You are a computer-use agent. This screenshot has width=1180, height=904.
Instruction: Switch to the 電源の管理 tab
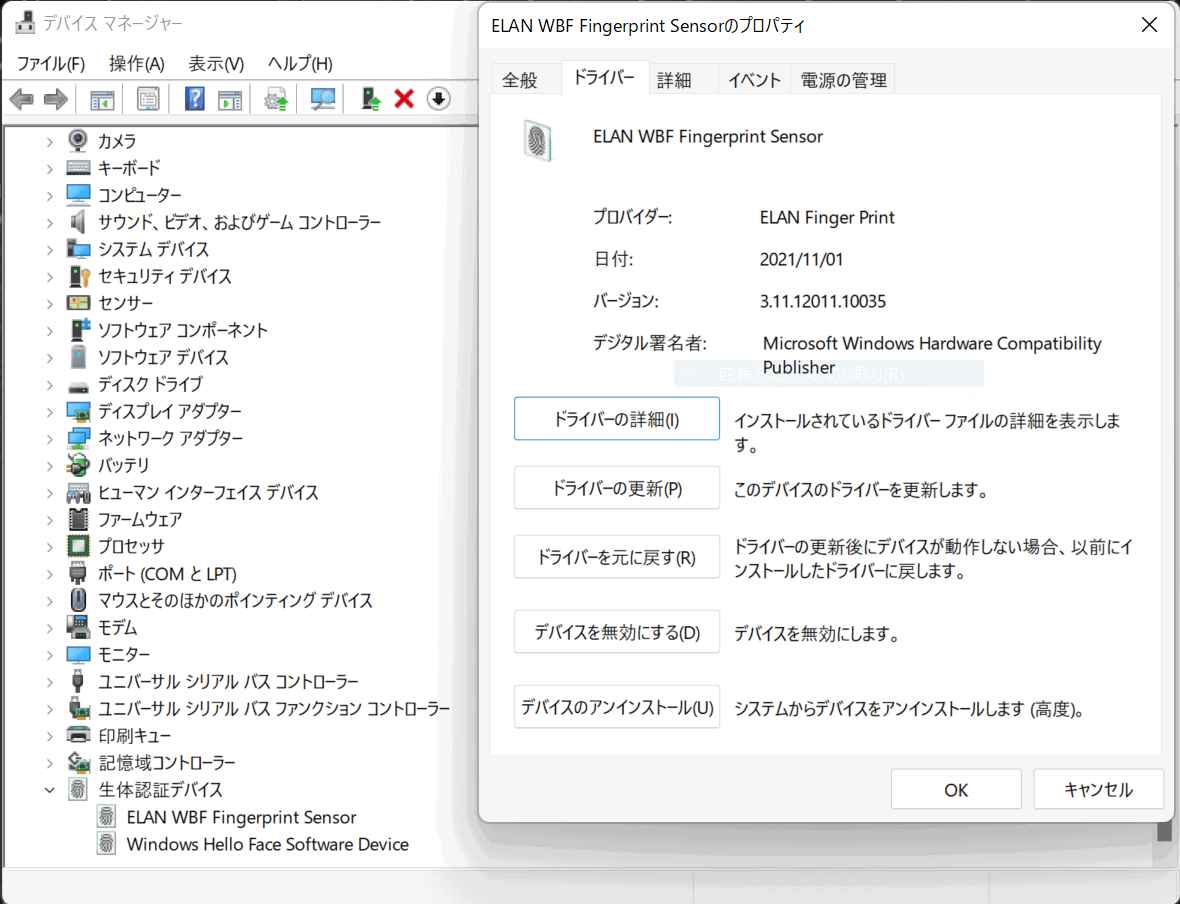click(843, 80)
